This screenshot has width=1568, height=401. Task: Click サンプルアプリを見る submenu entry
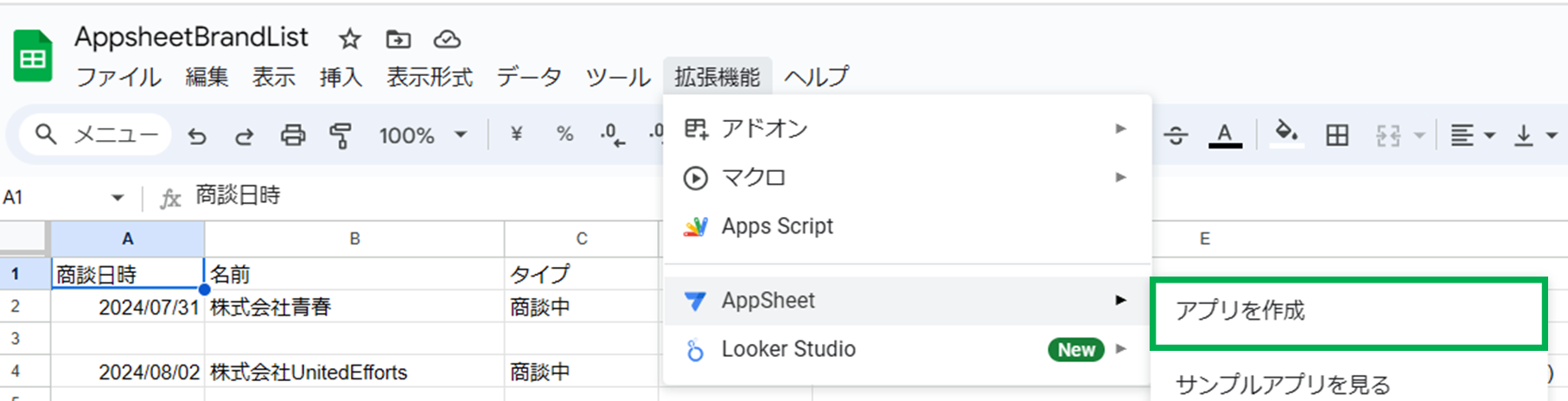pos(1283,385)
